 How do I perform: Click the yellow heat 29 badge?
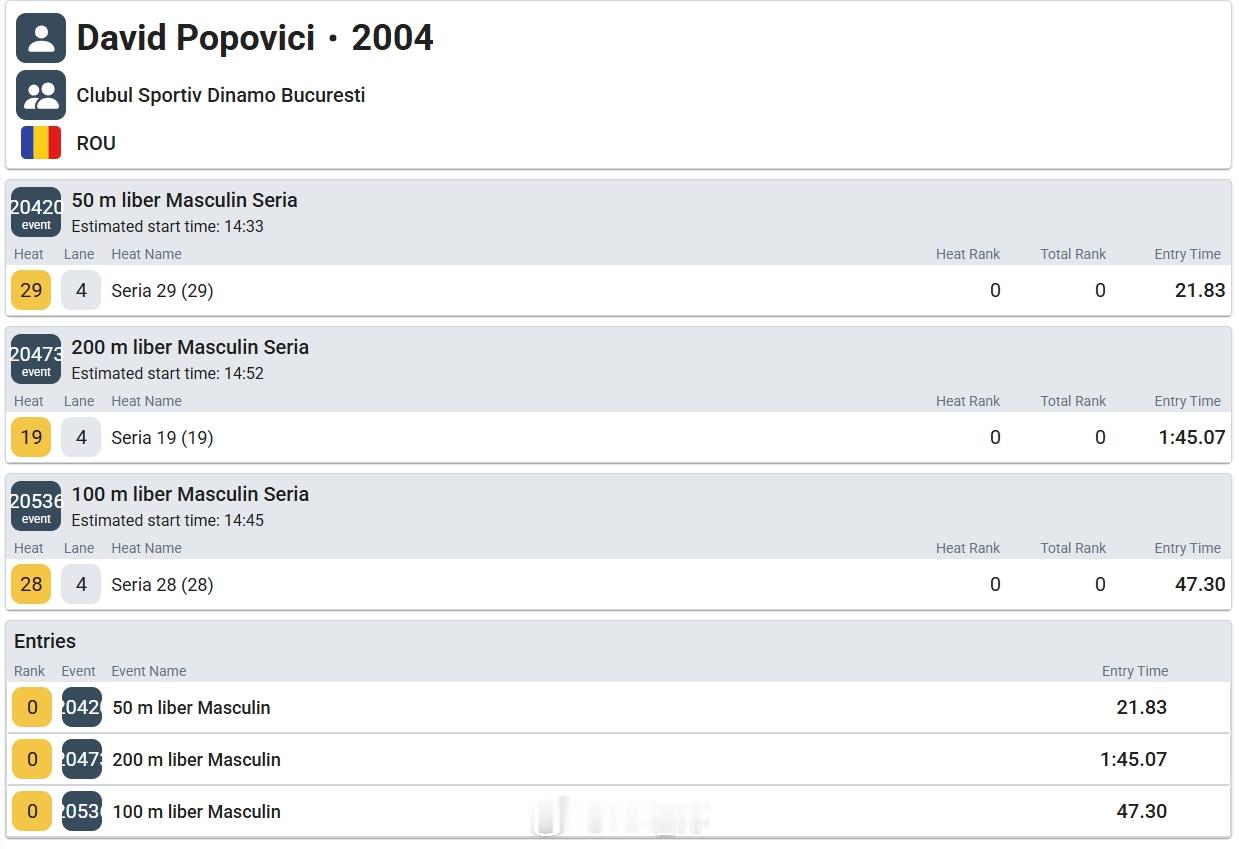click(x=31, y=290)
